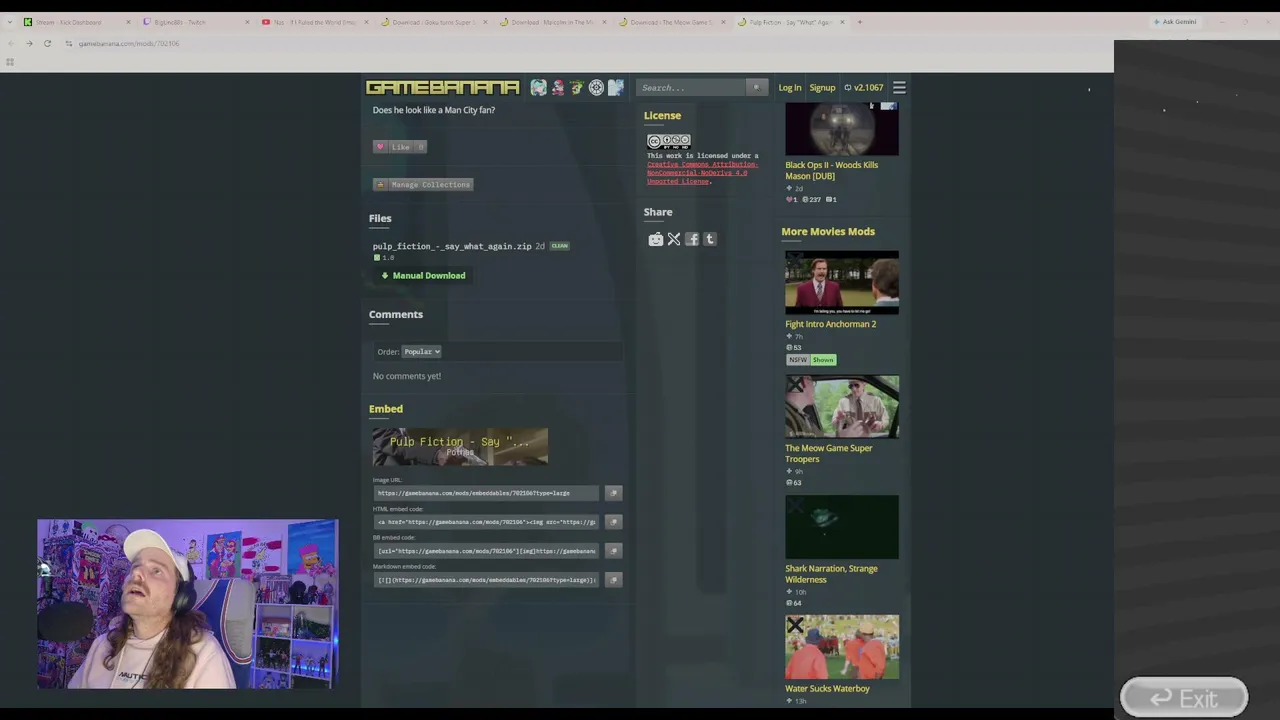Switch to the Kick Dashboard browser tab
The width and height of the screenshot is (1280, 720).
click(x=77, y=22)
